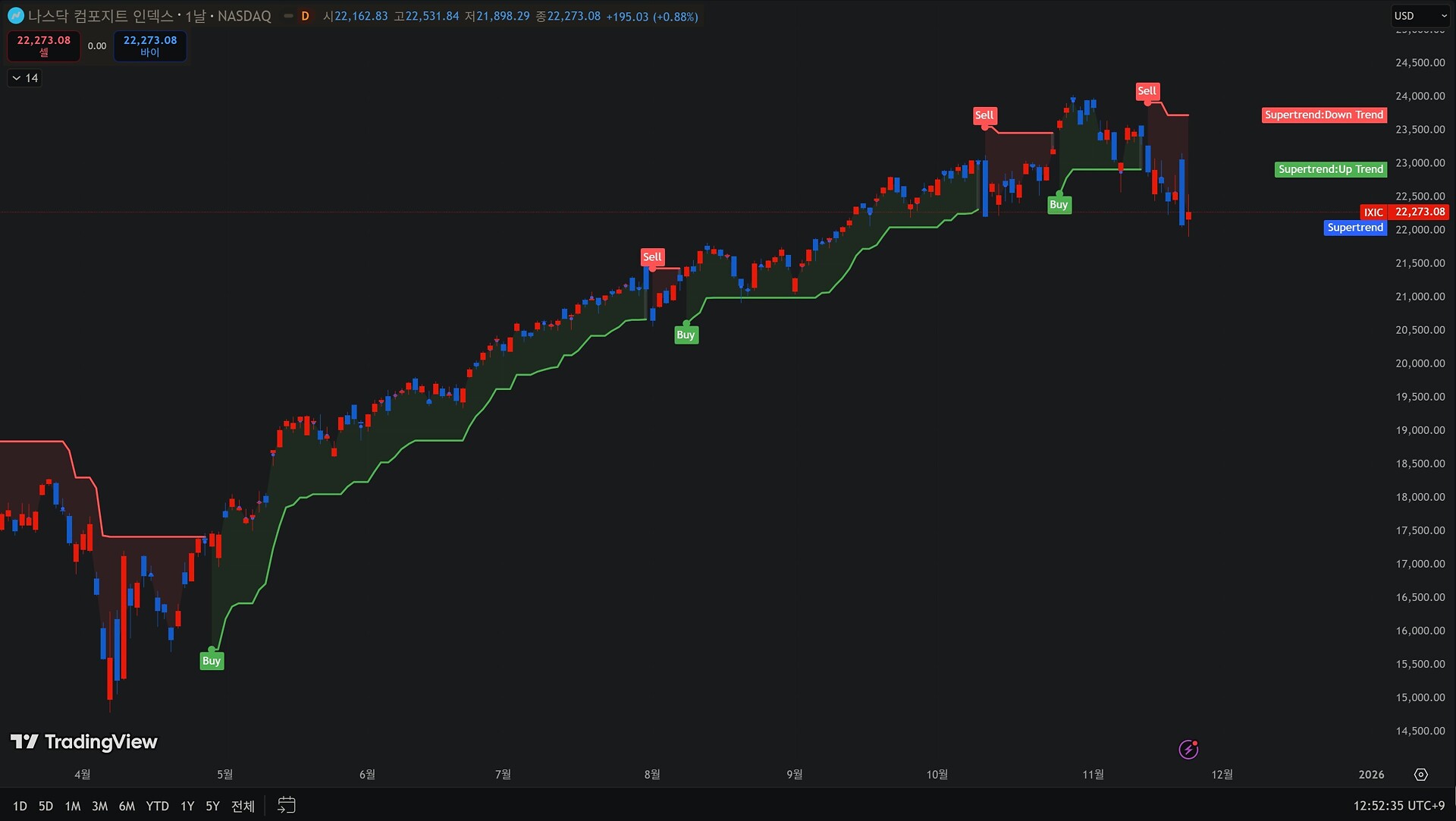1456x821 pixels.
Task: Select the 1M time range
Action: click(x=72, y=806)
